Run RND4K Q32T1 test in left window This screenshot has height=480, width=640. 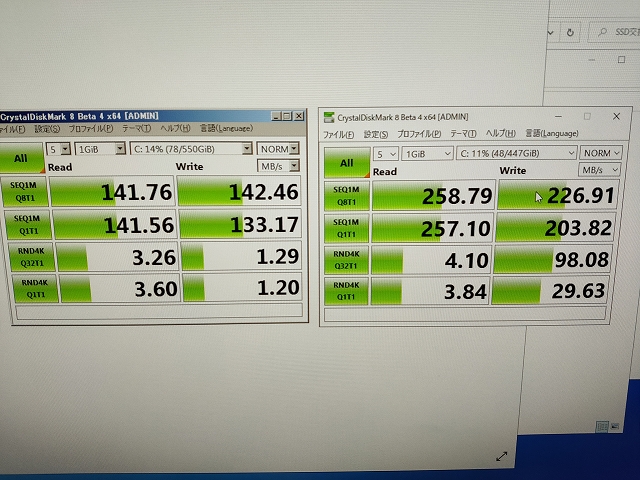[x=31, y=257]
